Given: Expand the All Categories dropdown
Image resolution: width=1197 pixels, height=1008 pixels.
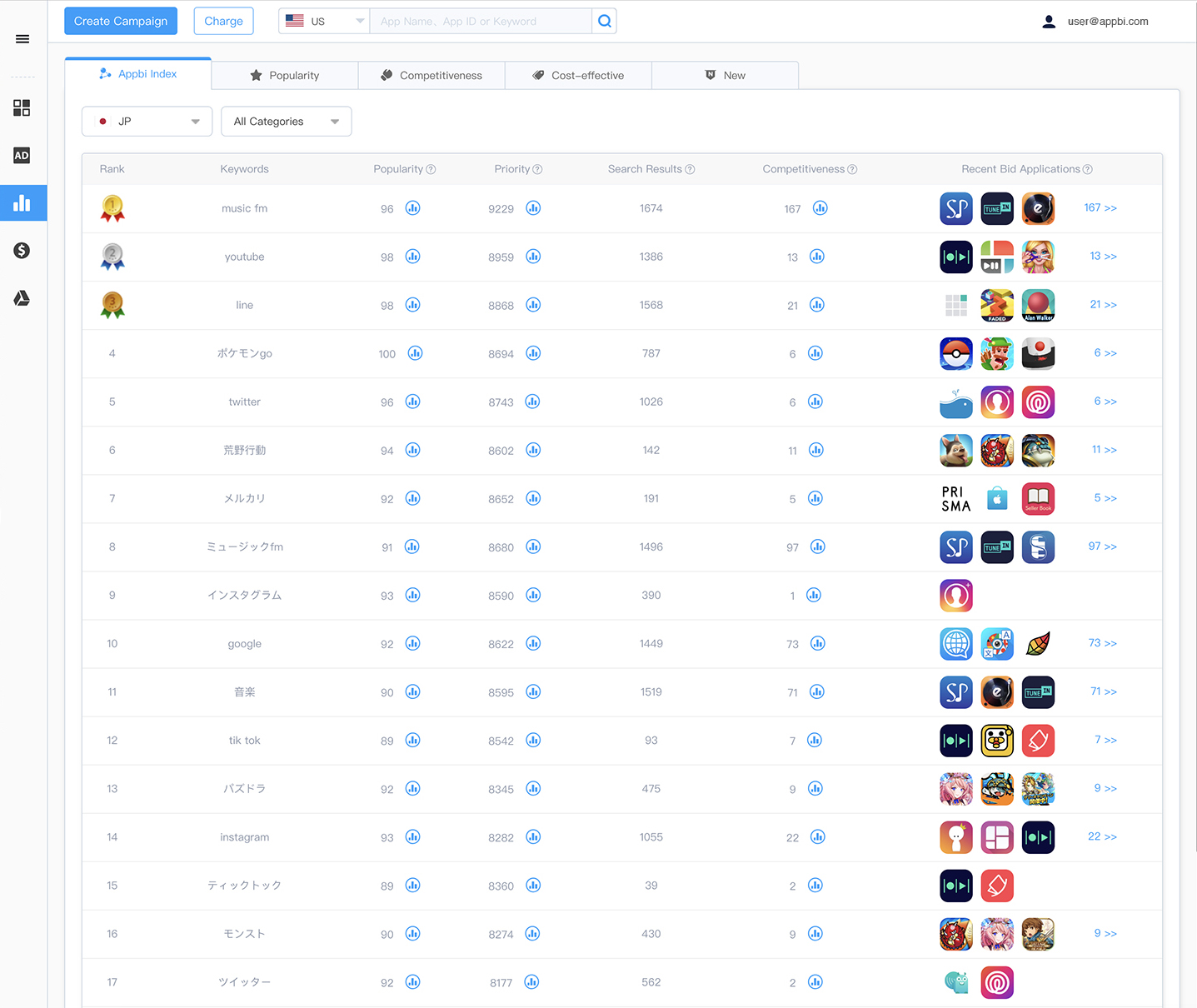Looking at the screenshot, I should [x=287, y=122].
